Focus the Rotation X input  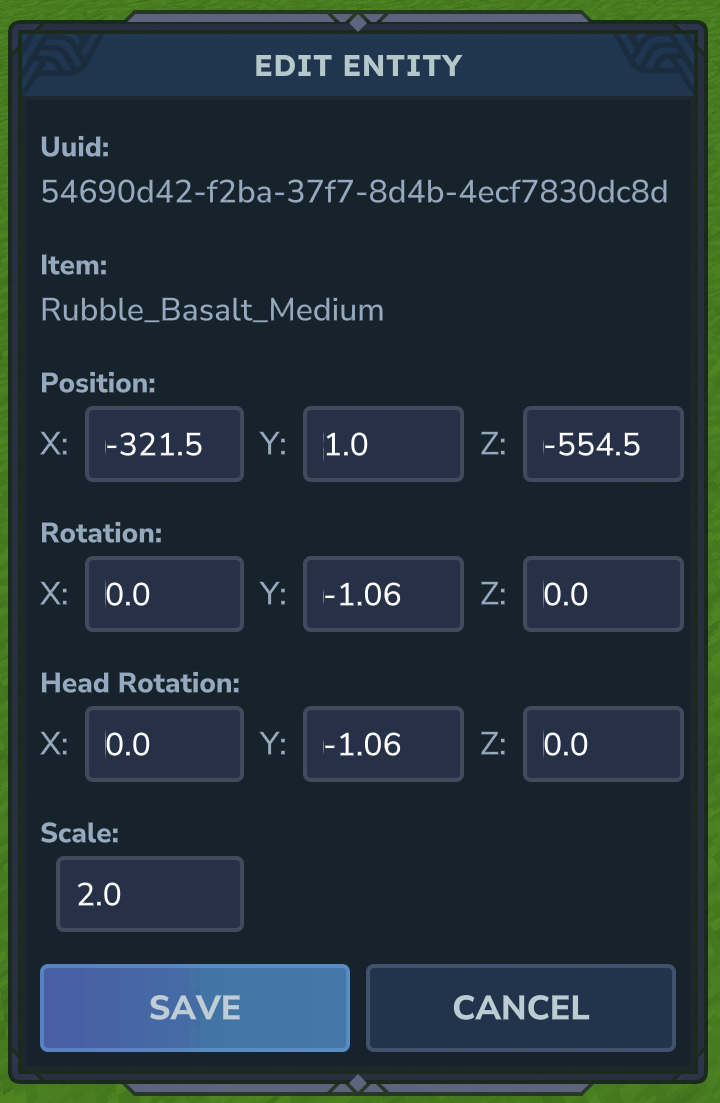pos(165,594)
